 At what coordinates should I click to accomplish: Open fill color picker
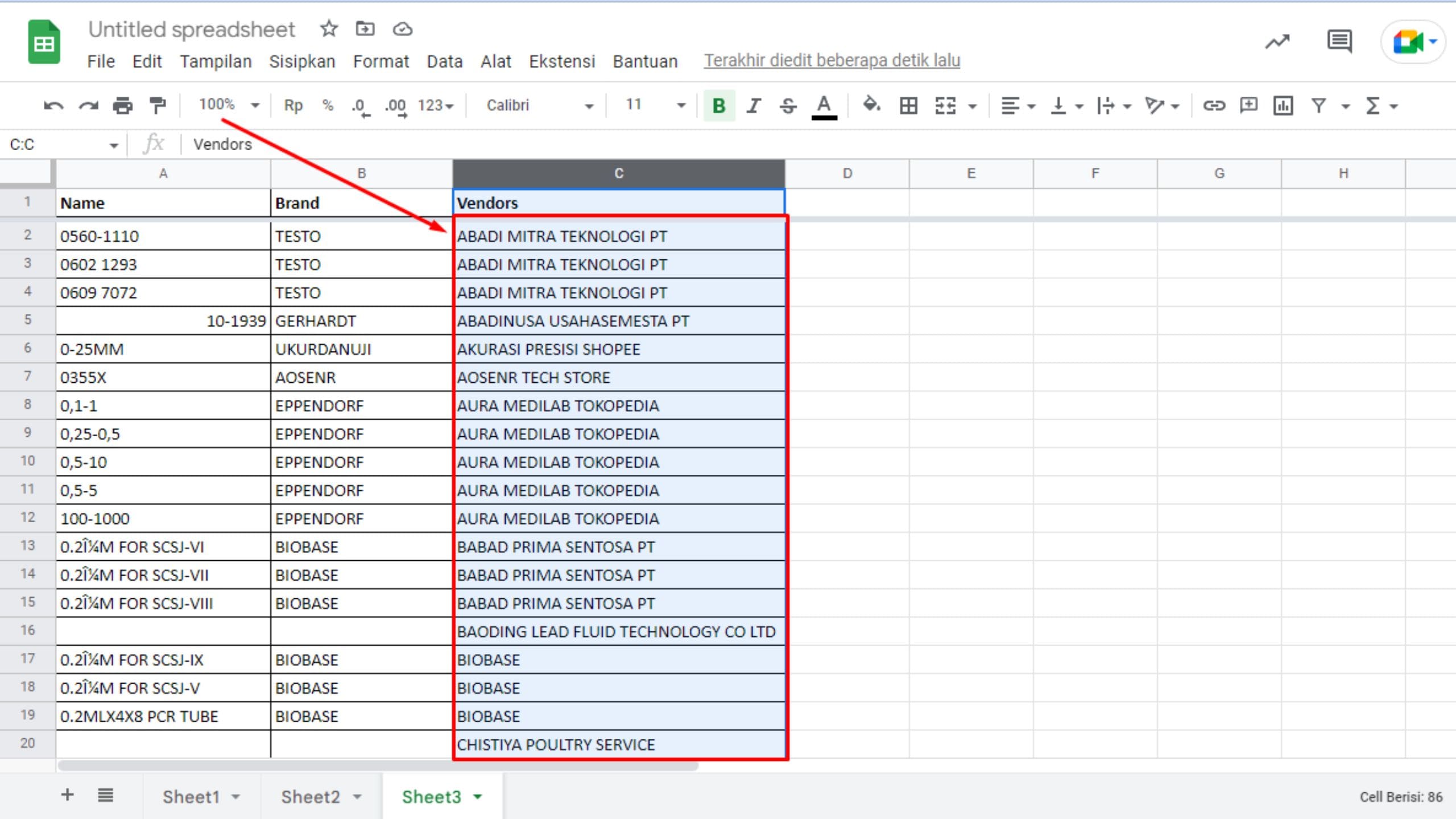point(871,106)
